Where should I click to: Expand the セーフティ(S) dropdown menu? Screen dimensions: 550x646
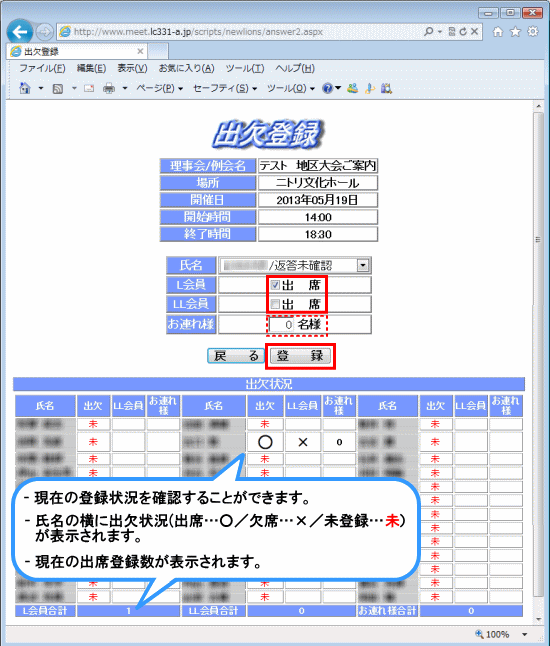point(225,88)
